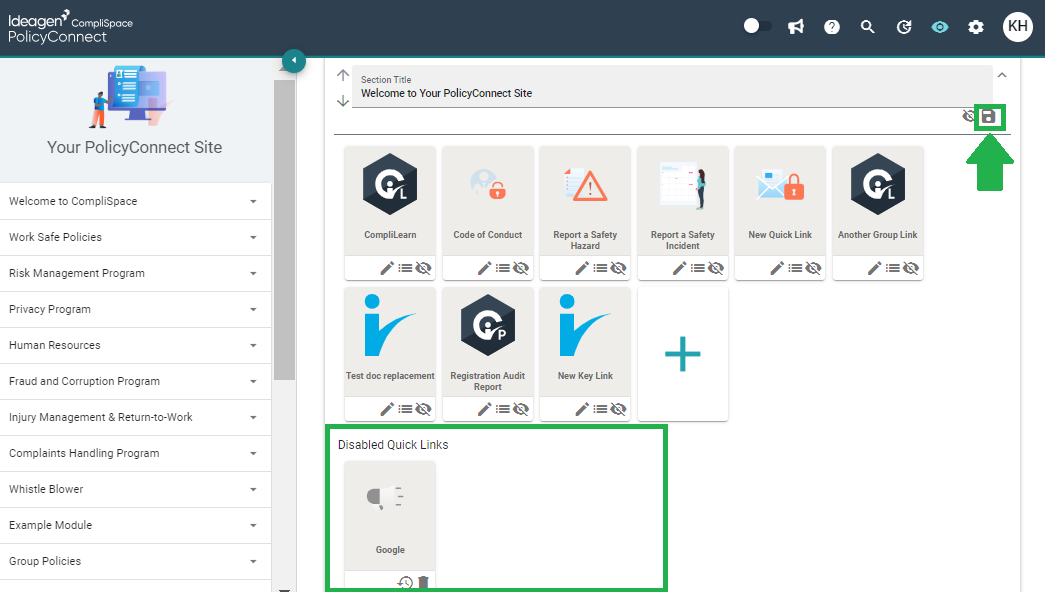The width and height of the screenshot is (1045, 592).
Task: Open the list icon under CompliLearn
Action: [x=405, y=268]
